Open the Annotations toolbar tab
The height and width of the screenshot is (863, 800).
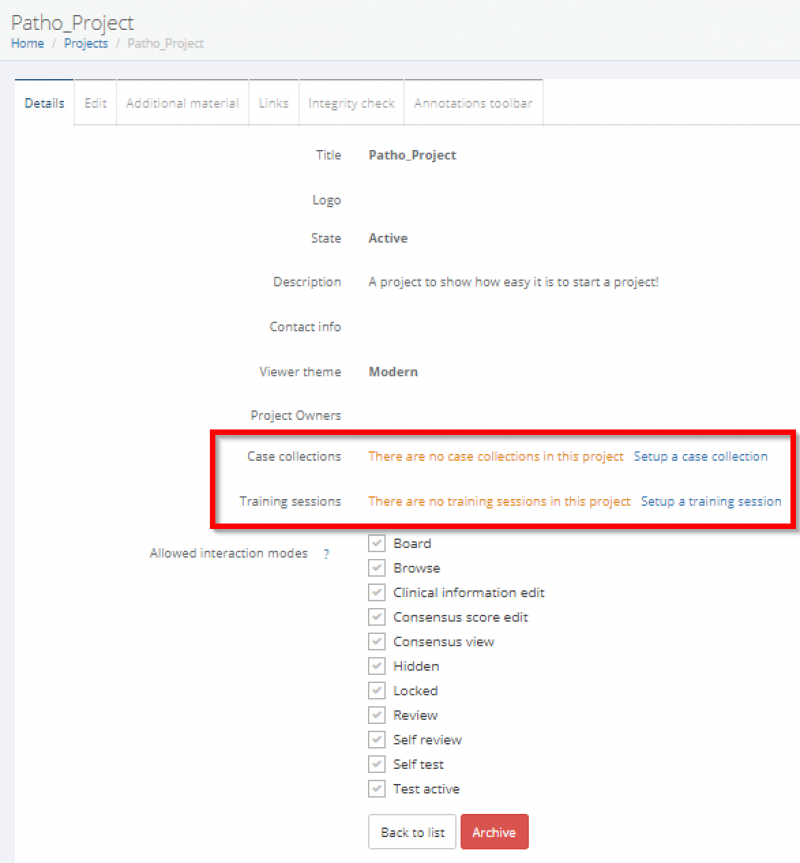point(473,103)
